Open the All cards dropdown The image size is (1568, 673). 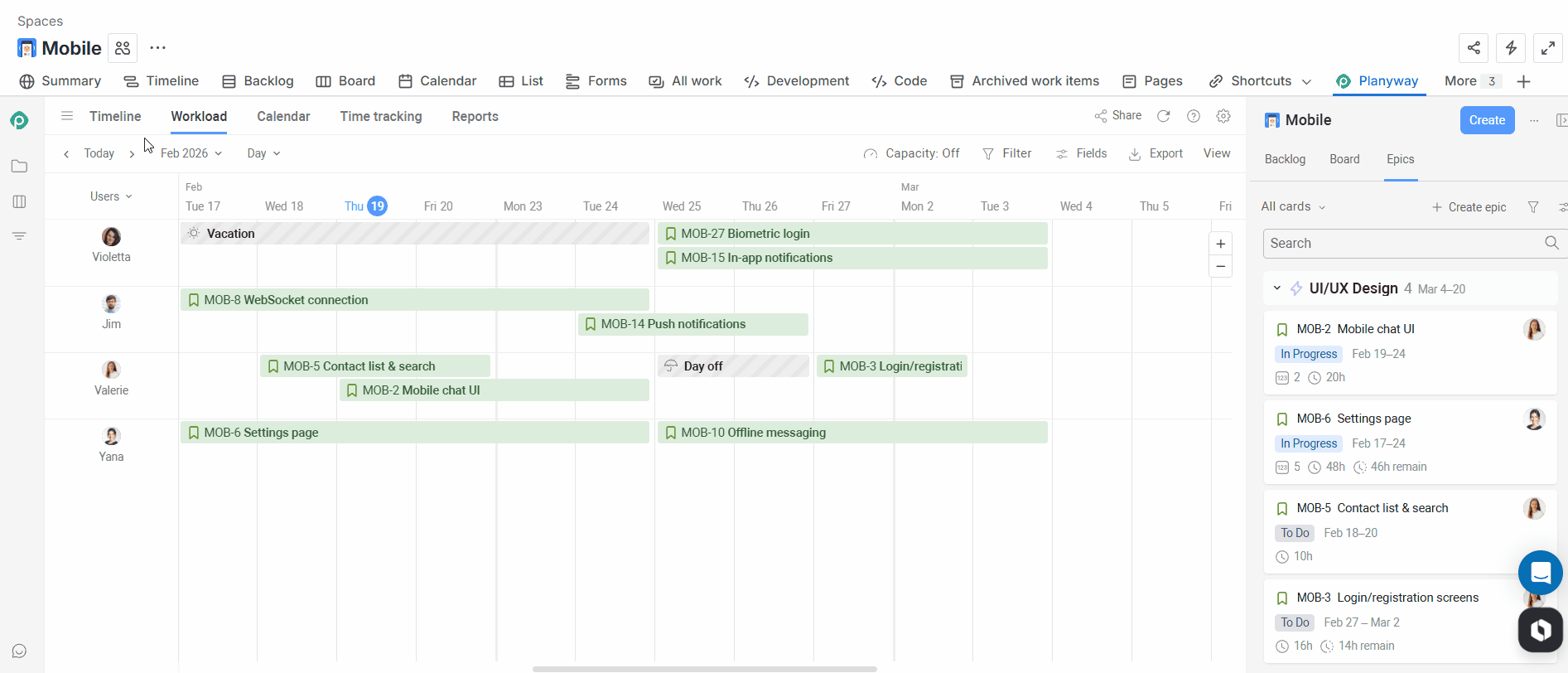point(1293,206)
